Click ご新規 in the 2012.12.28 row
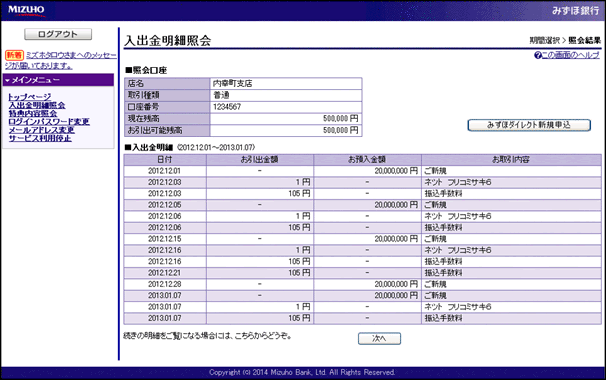This screenshot has width=606, height=380. [x=435, y=284]
